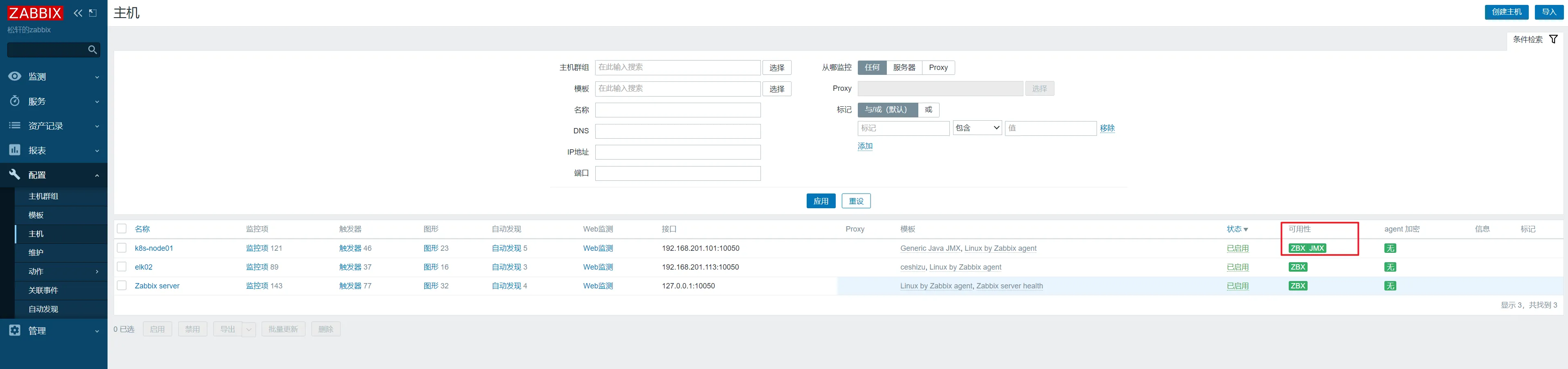This screenshot has width=1568, height=369.
Task: Select the 服务器 monitored-by option
Action: 904,67
